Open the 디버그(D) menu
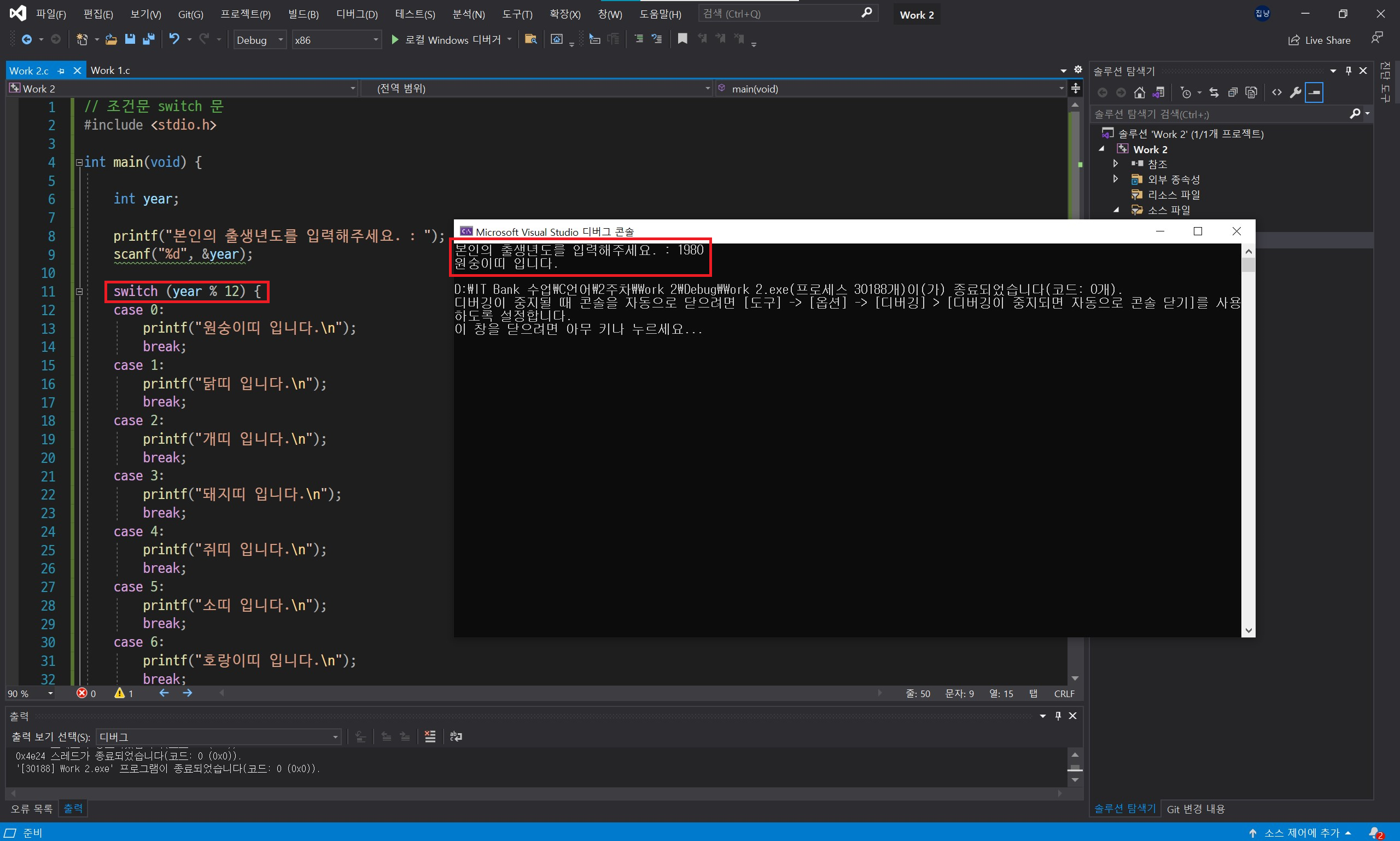Image resolution: width=1400 pixels, height=841 pixels. (x=356, y=14)
